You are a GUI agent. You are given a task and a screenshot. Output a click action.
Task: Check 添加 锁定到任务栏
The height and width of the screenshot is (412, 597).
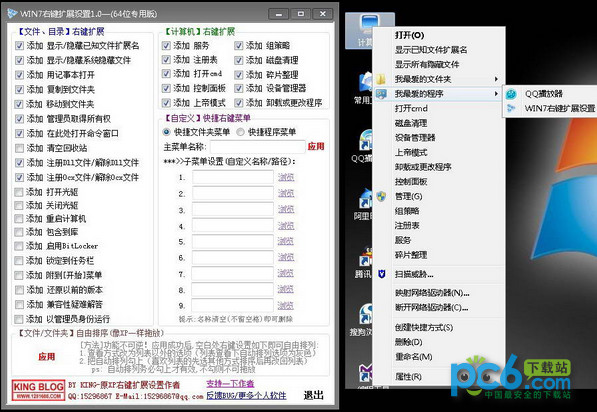coord(19,261)
